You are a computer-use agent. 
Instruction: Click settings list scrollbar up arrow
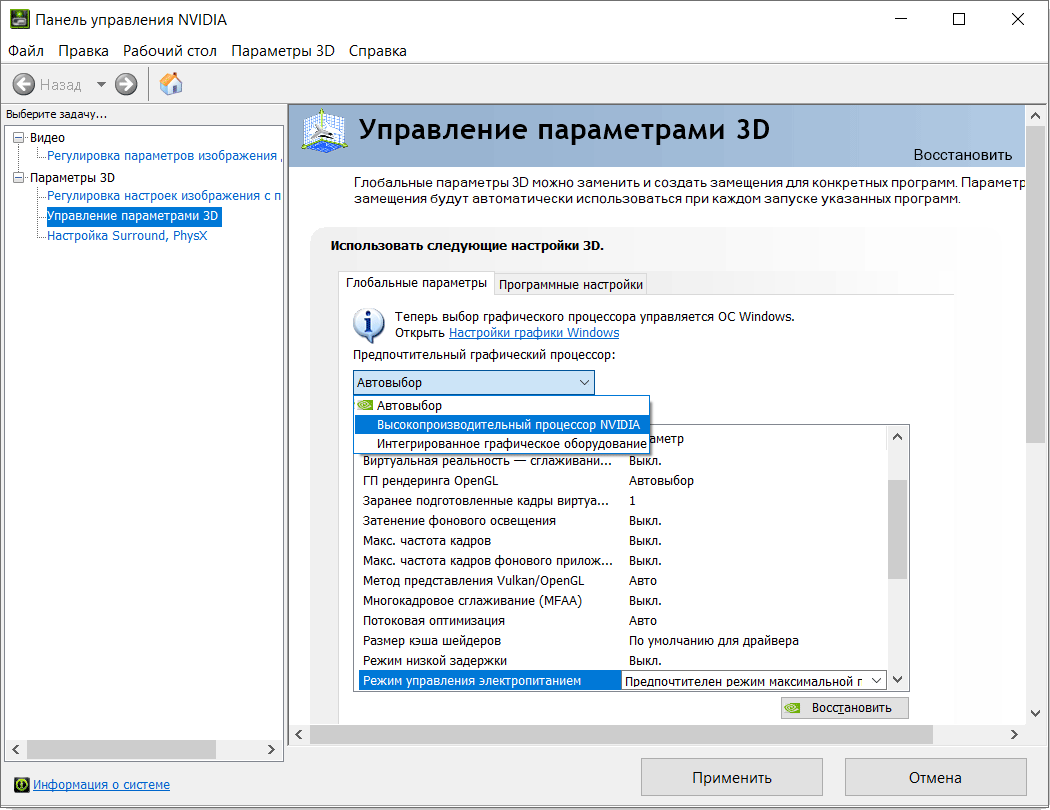(897, 437)
